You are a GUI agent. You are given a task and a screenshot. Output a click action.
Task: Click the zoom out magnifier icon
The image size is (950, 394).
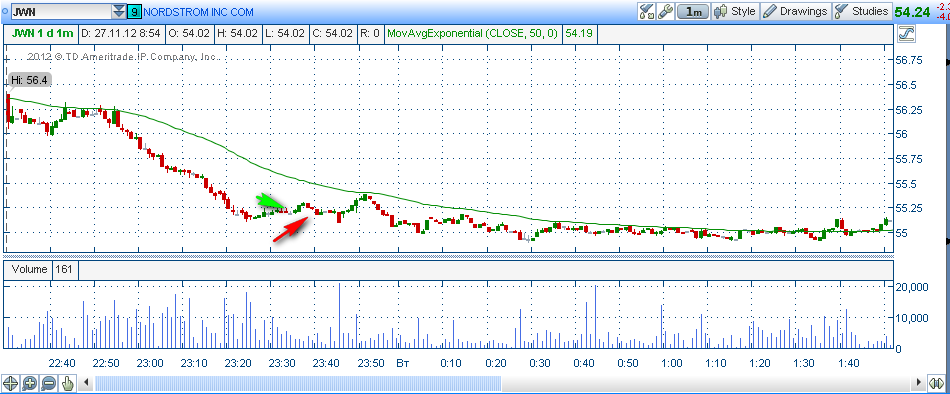(49, 383)
